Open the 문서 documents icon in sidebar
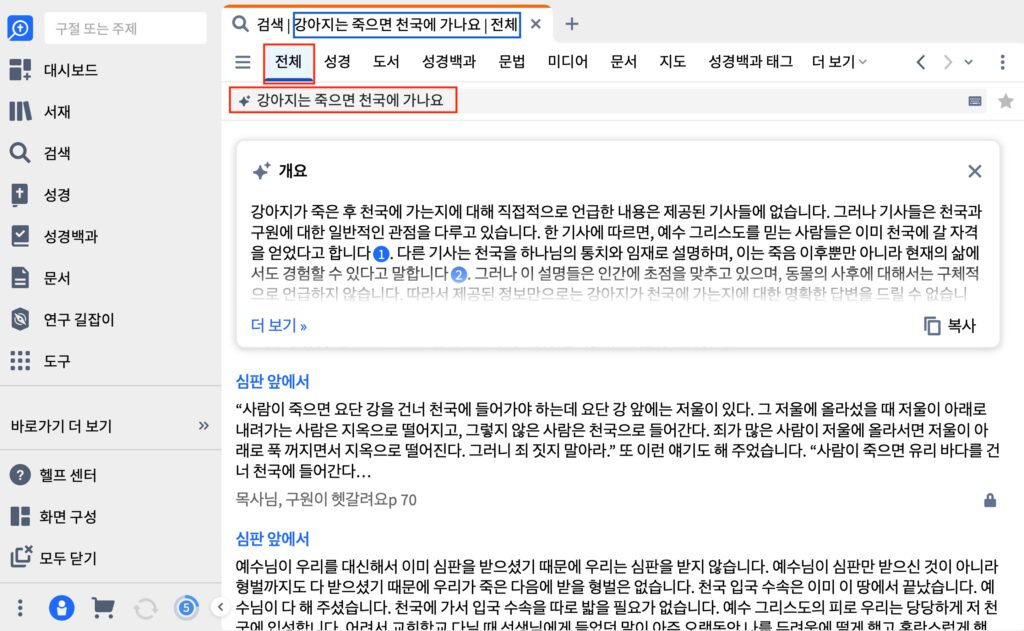Viewport: 1024px width, 631px height. pyautogui.click(x=20, y=278)
